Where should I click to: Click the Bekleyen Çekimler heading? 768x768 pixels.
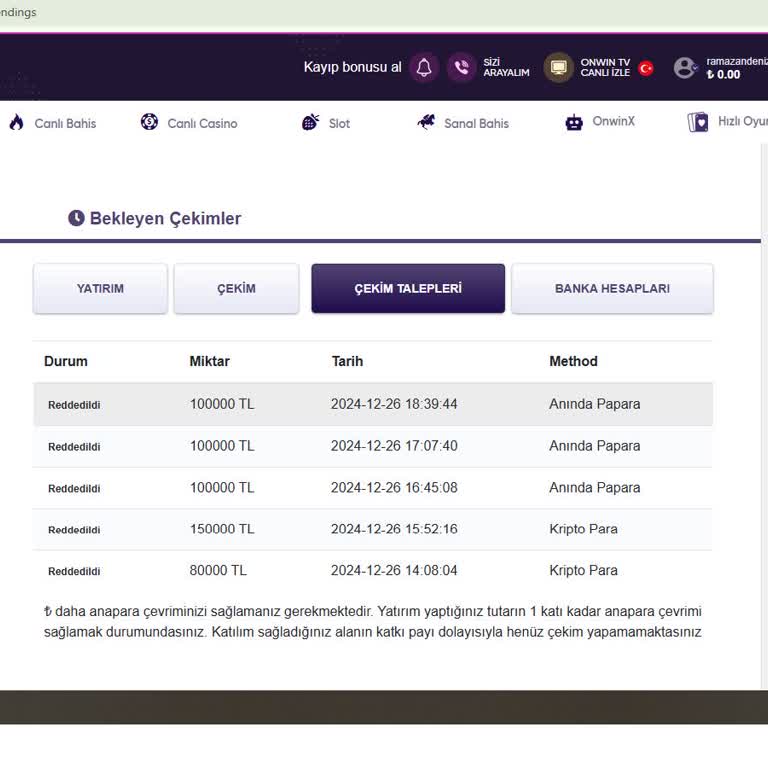(166, 218)
